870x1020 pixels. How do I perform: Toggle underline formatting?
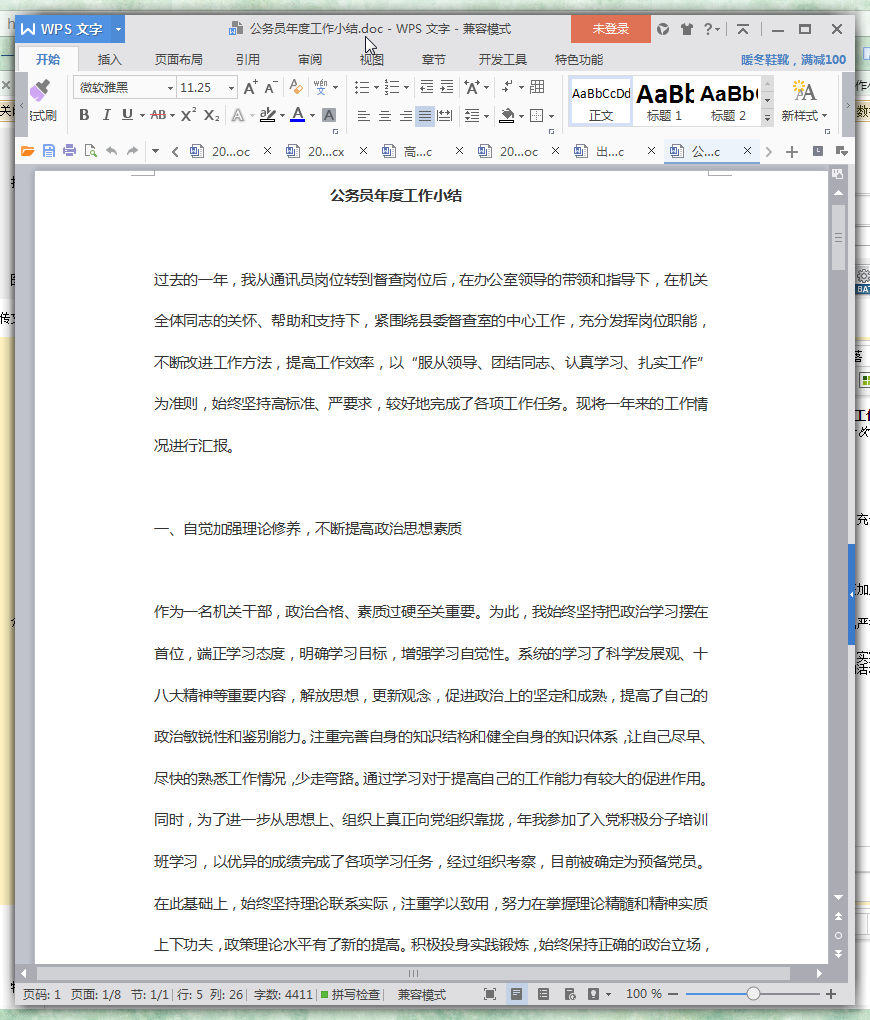(128, 115)
